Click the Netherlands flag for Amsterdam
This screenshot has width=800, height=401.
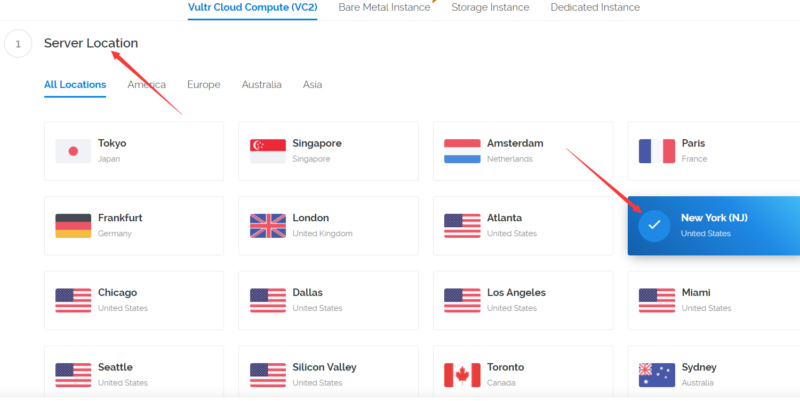pyautogui.click(x=462, y=151)
